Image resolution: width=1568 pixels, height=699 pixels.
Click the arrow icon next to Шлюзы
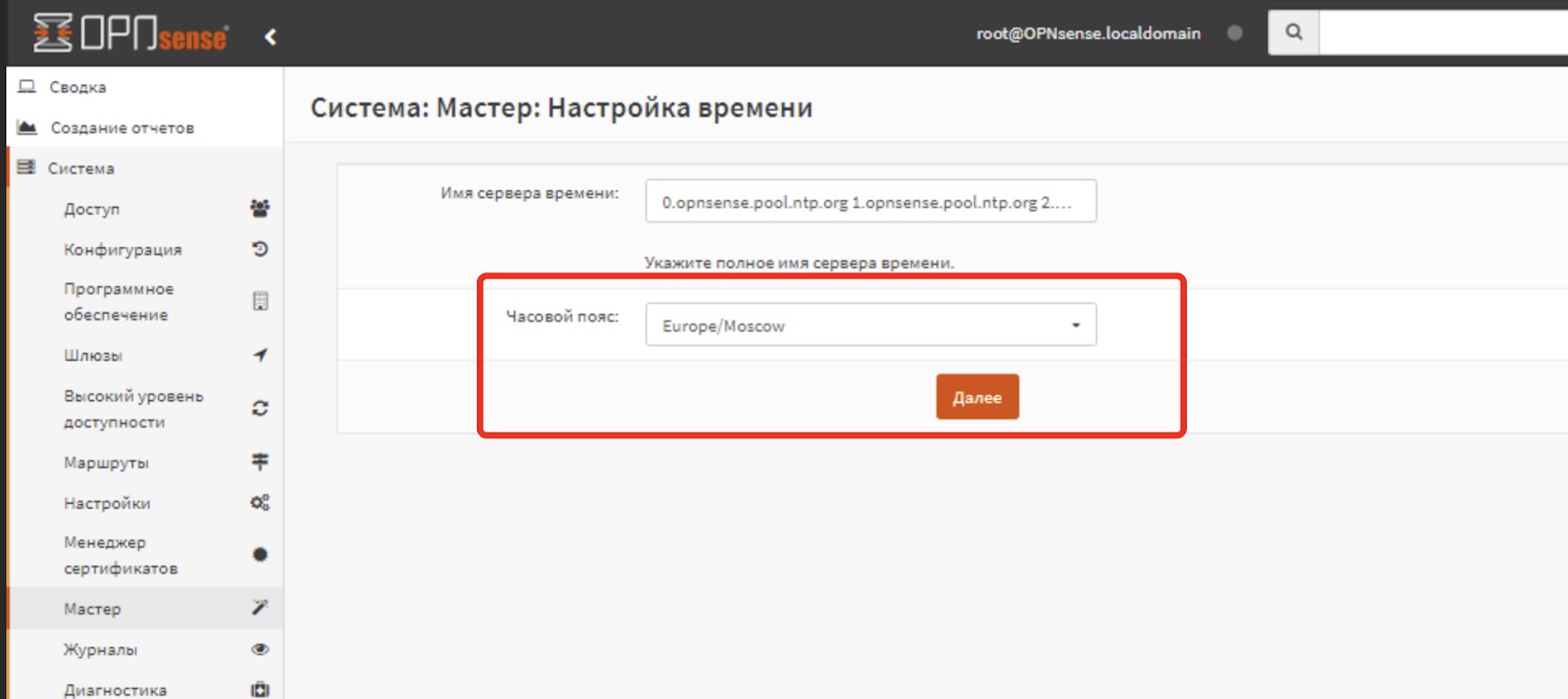tap(260, 355)
